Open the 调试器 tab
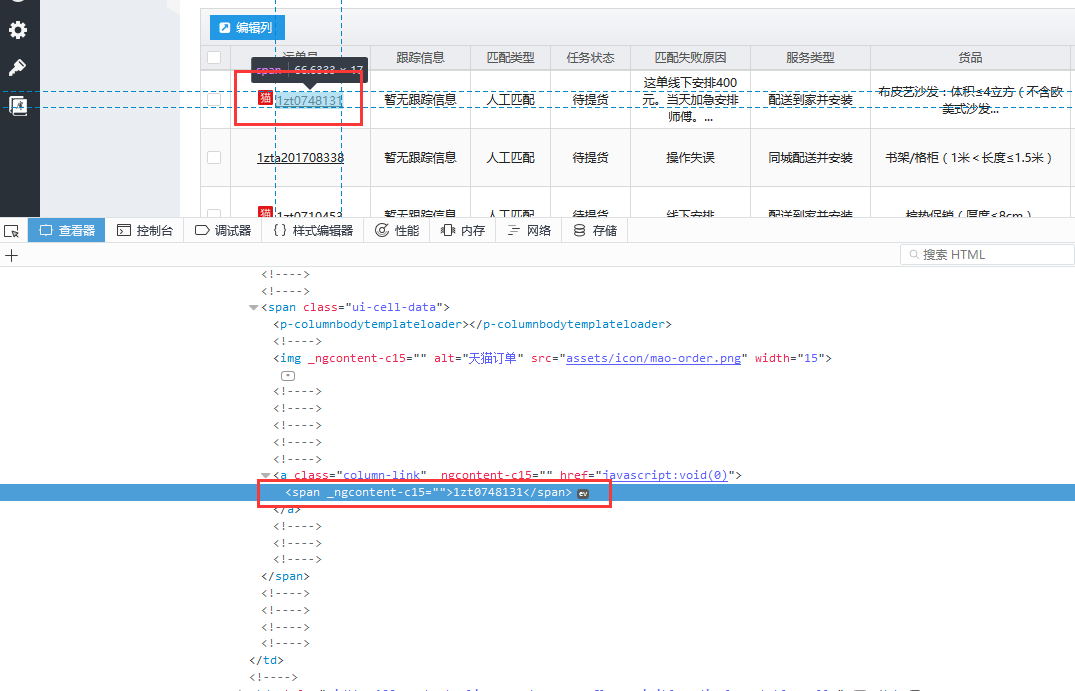Screen dimensions: 1075x691 coord(223,230)
